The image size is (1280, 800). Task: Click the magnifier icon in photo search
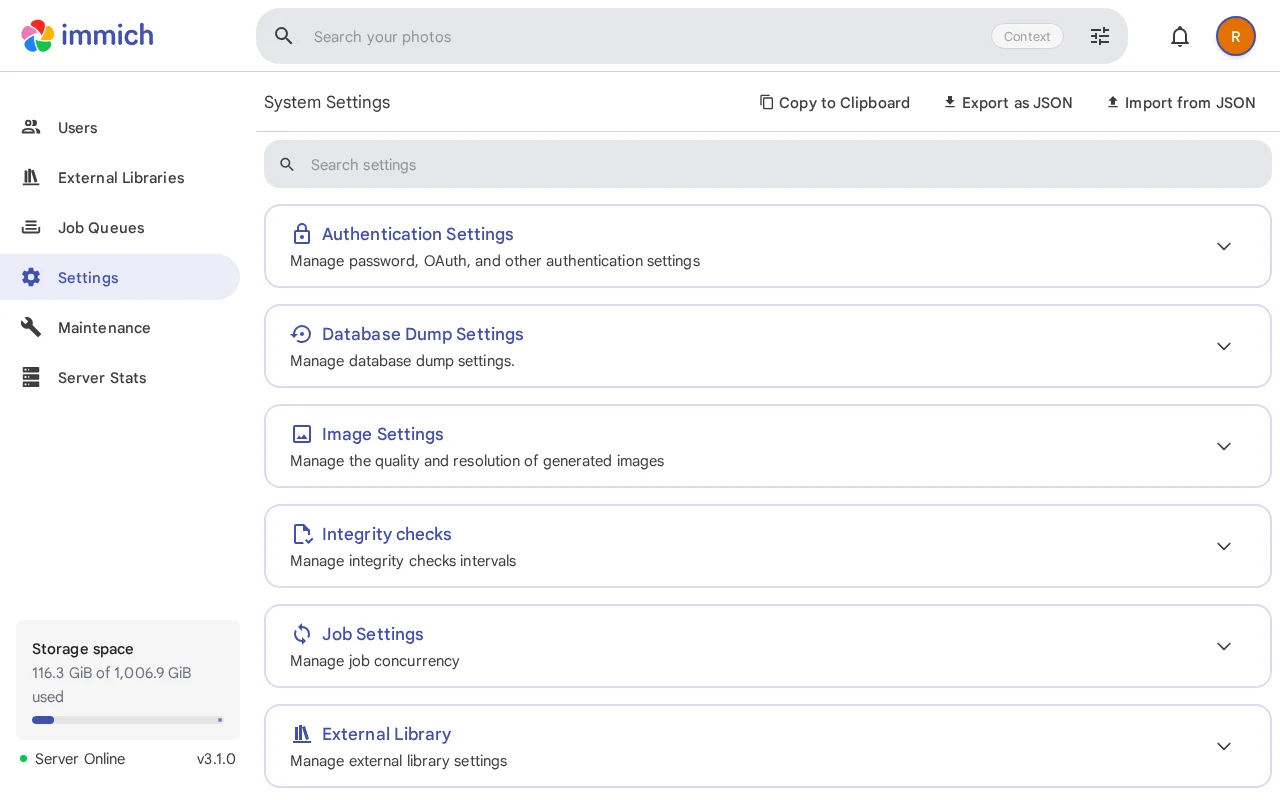click(x=284, y=36)
